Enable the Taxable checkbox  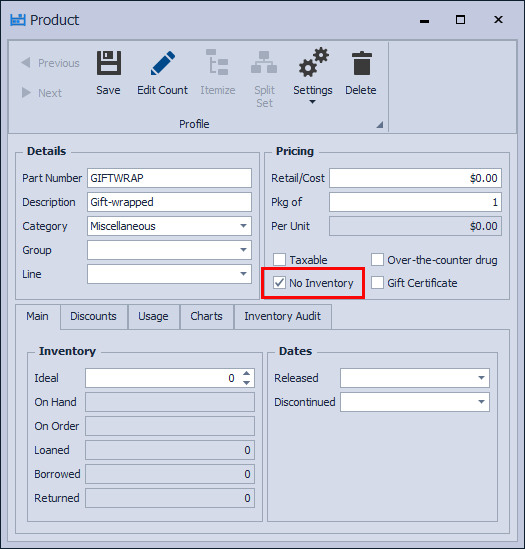pyautogui.click(x=279, y=260)
